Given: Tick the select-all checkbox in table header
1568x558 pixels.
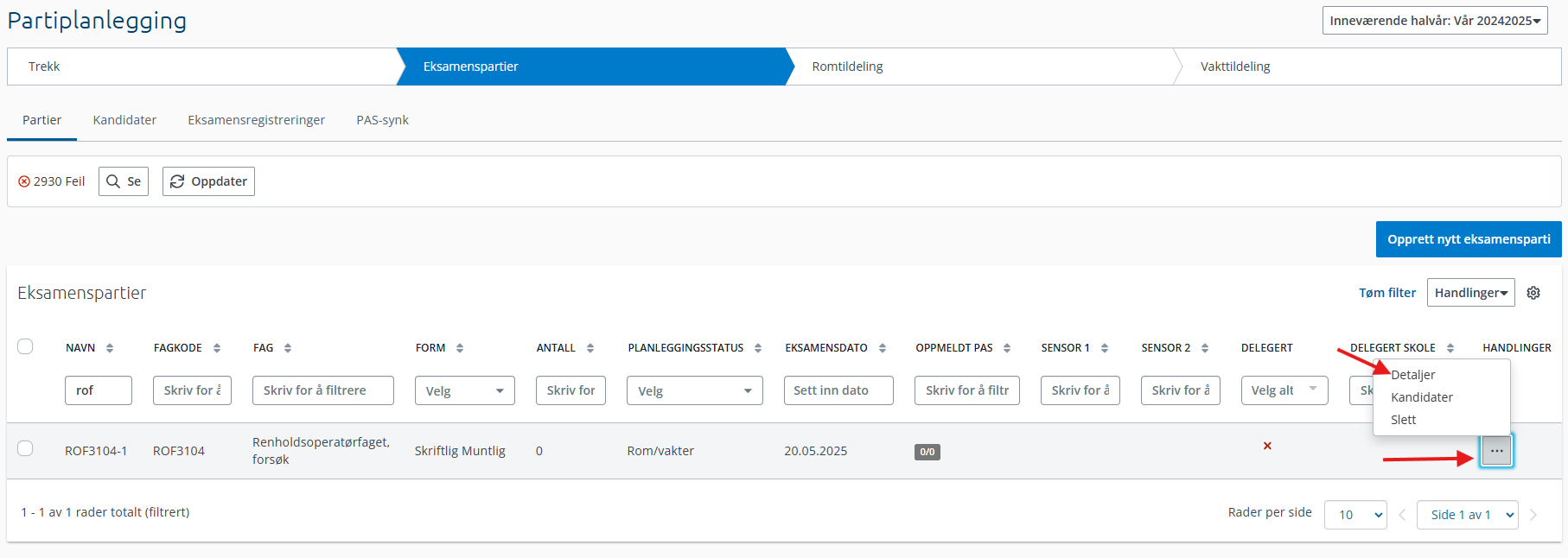Looking at the screenshot, I should pos(25,346).
